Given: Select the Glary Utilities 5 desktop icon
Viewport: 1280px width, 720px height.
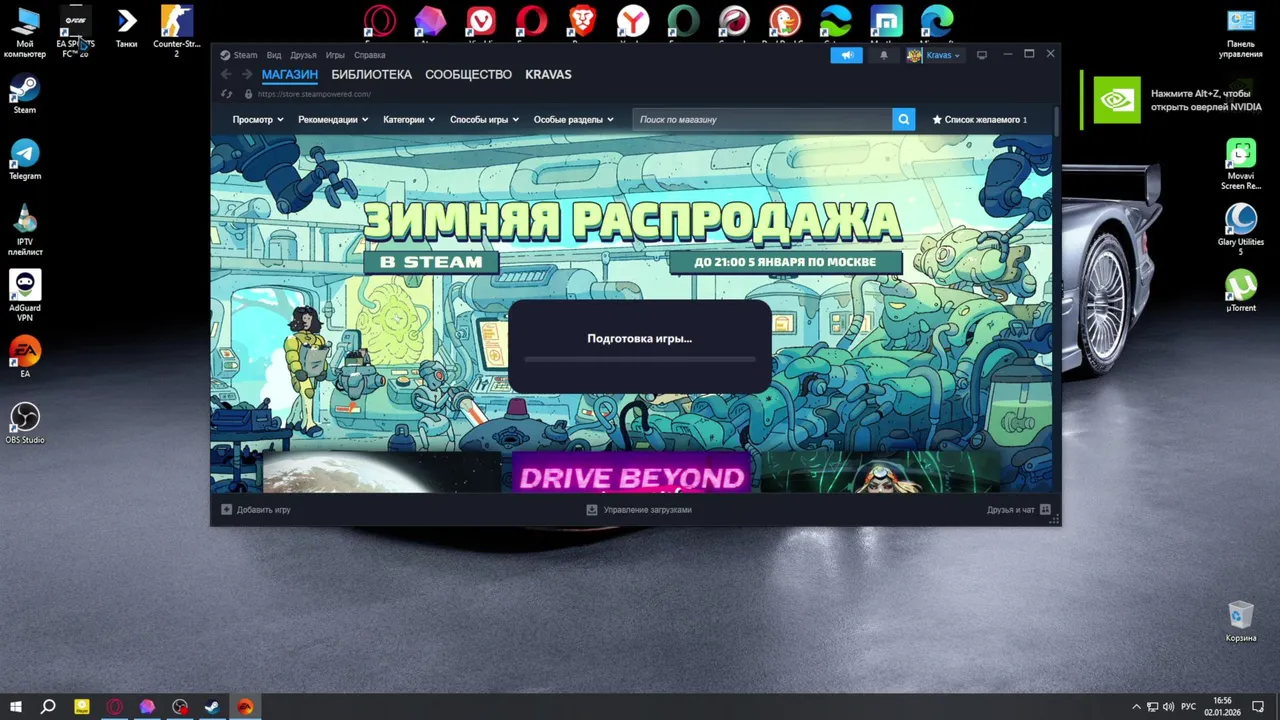Looking at the screenshot, I should coord(1240,230).
